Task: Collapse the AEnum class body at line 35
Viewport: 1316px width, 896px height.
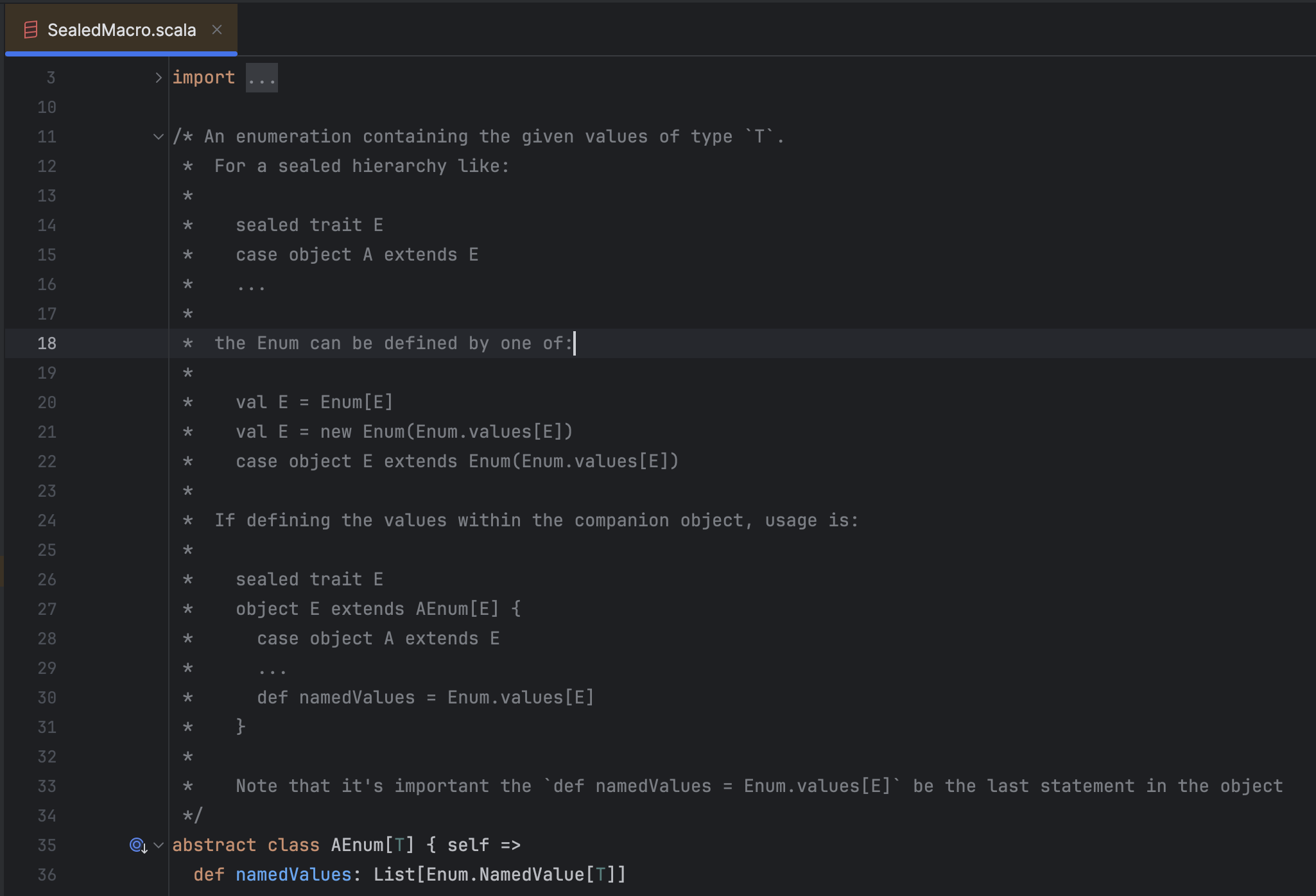Action: [x=159, y=845]
